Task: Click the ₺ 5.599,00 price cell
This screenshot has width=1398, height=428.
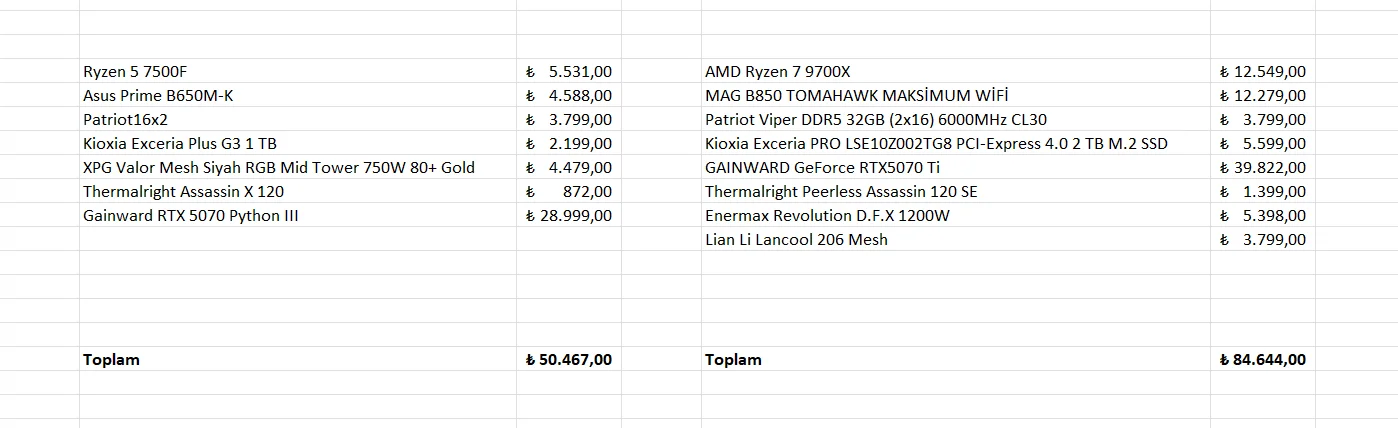Action: coord(1263,143)
